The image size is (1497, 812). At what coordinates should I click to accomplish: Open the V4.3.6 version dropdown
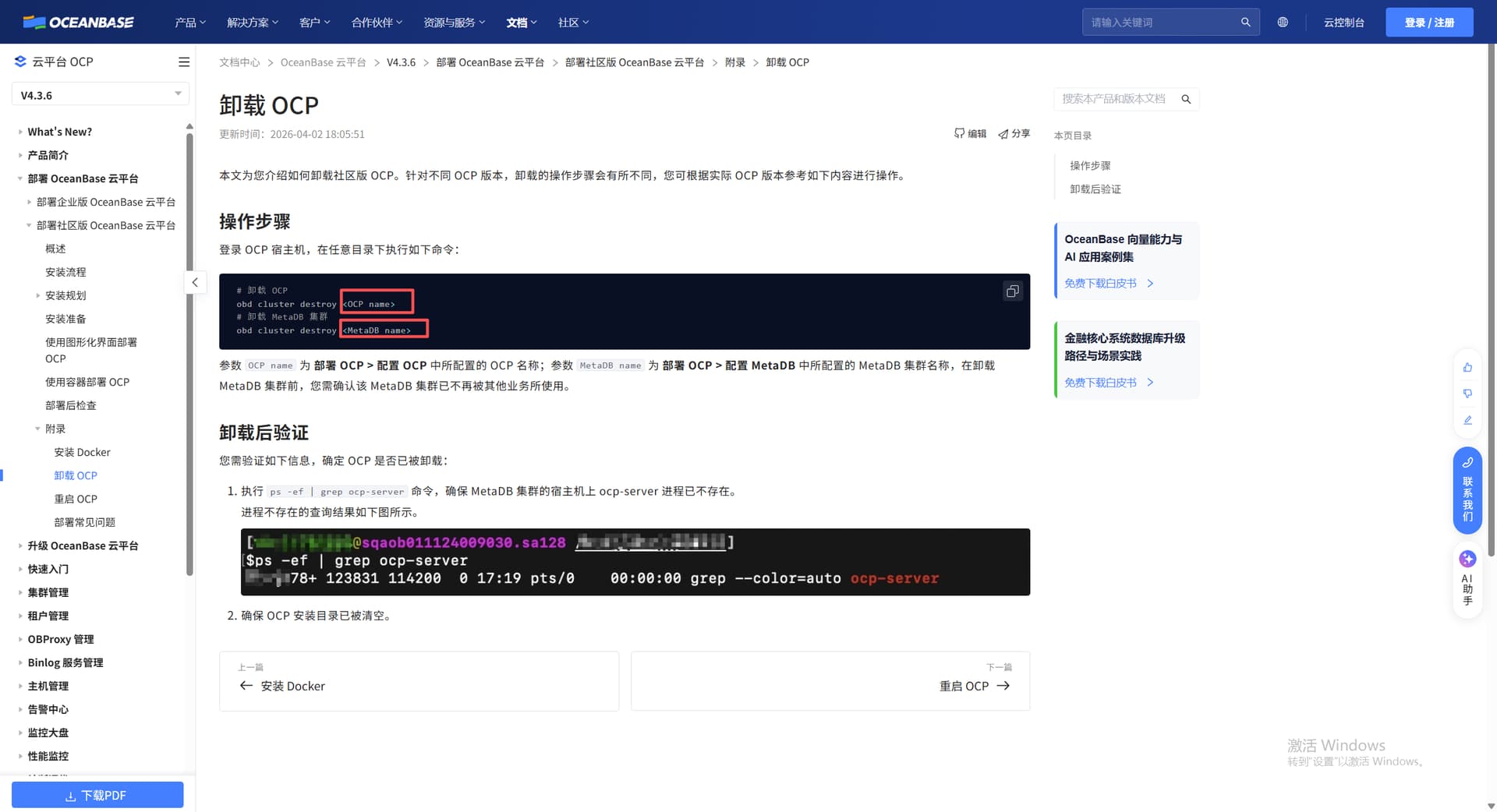click(x=100, y=95)
